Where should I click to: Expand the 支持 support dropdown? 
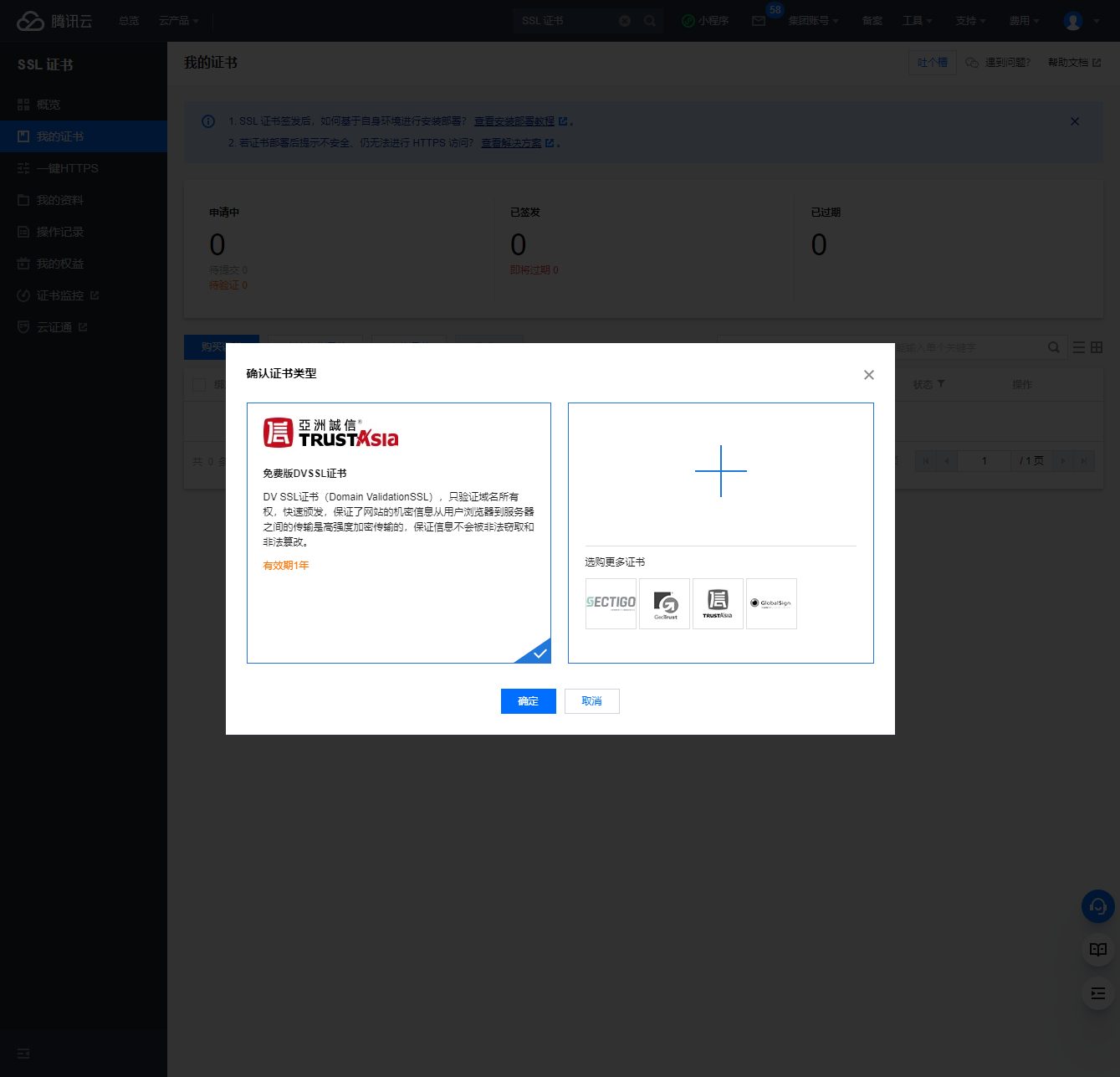click(971, 21)
